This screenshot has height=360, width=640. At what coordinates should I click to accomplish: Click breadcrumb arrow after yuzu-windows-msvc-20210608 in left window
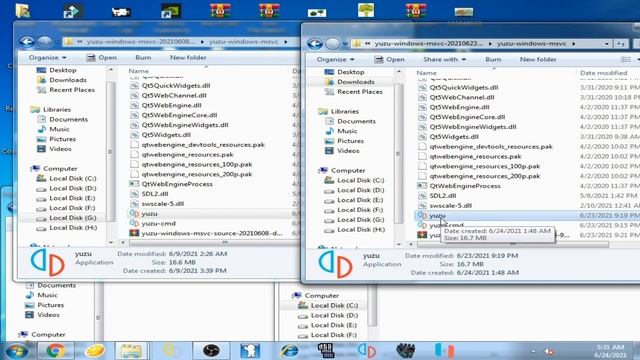coord(202,42)
